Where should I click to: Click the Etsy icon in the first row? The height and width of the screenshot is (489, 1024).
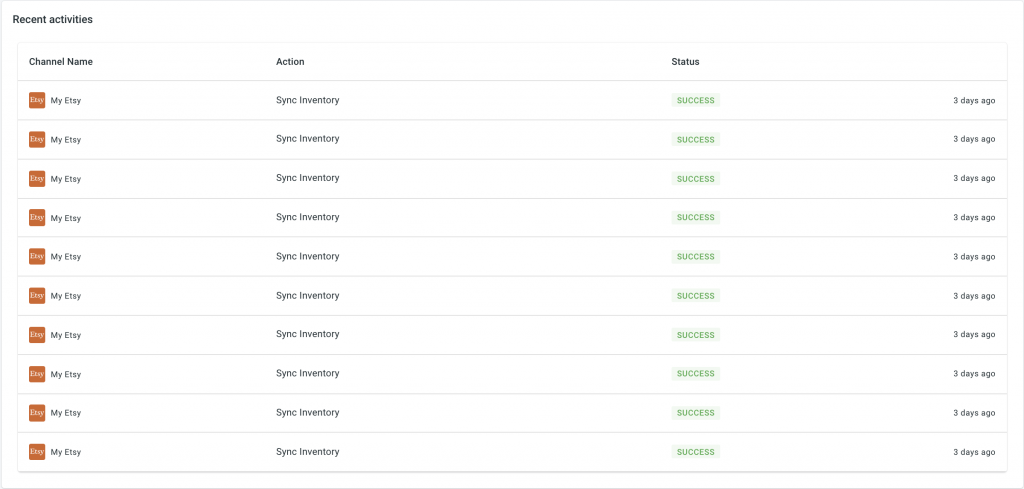(37, 100)
